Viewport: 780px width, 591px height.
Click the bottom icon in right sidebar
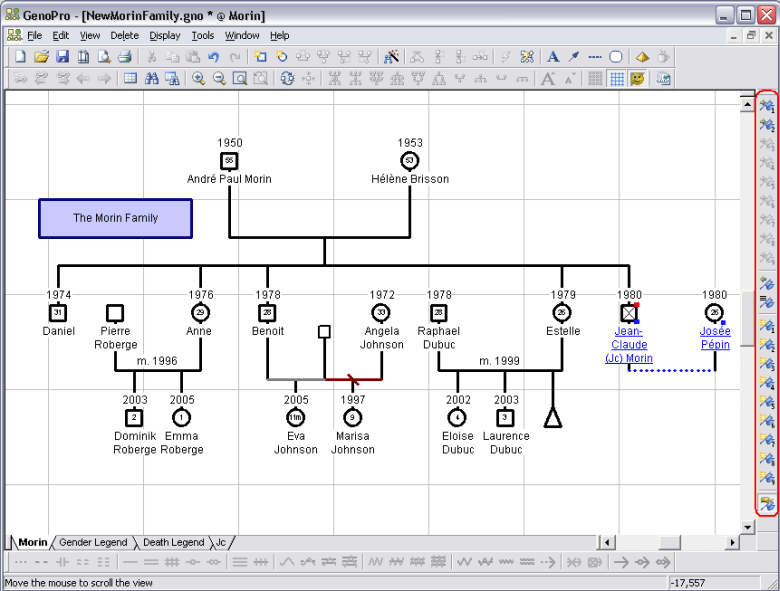pos(767,503)
